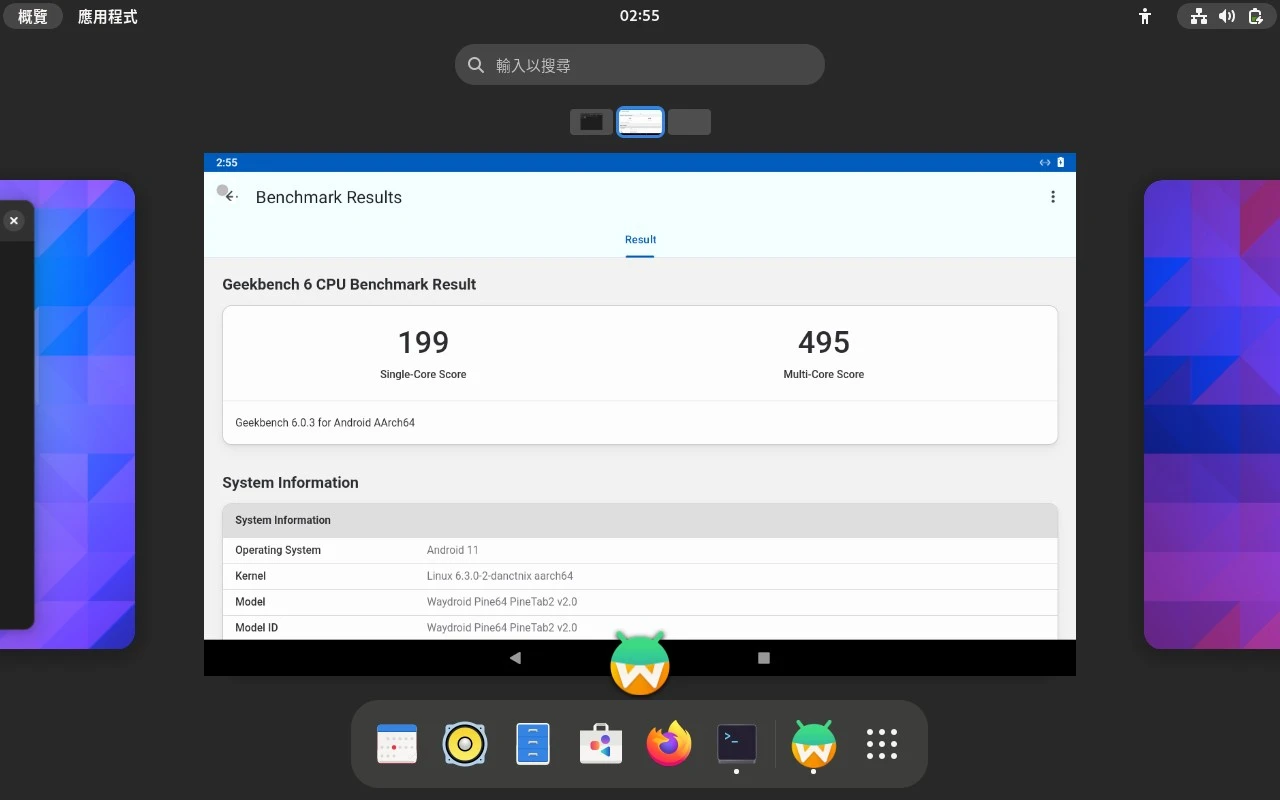Tap the Android recents square button
1280x800 pixels.
point(764,658)
